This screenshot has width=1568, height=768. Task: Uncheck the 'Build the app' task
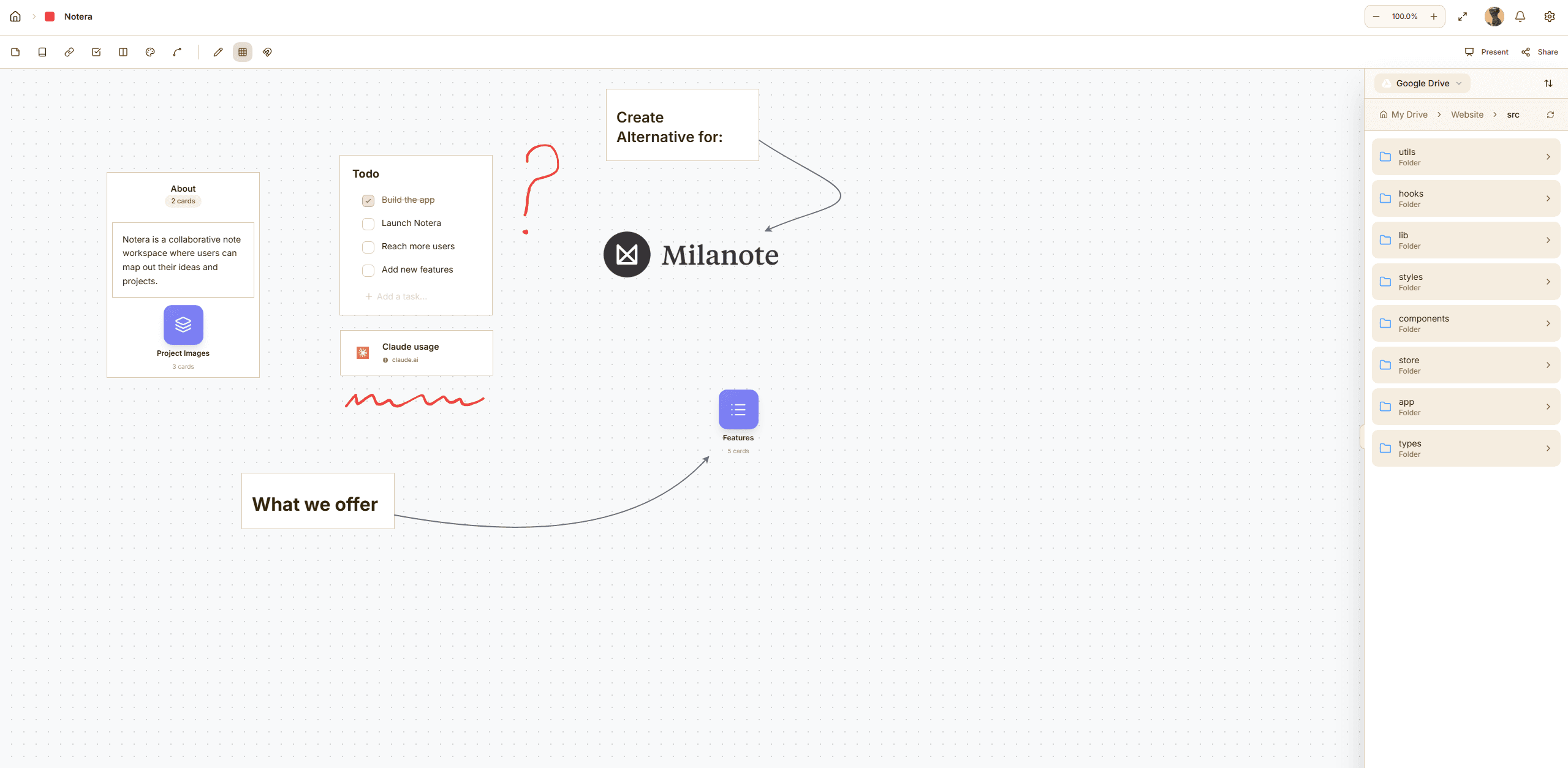pos(368,201)
